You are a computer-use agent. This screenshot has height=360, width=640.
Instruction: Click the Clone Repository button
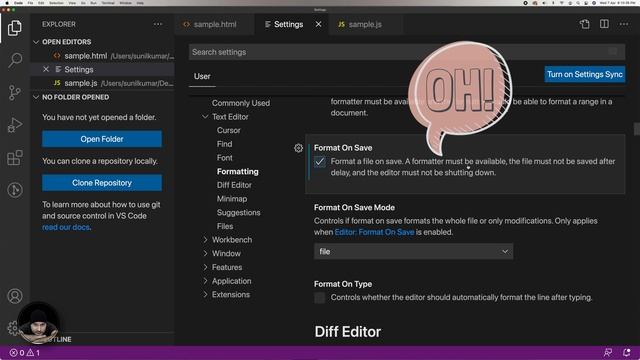(x=102, y=183)
